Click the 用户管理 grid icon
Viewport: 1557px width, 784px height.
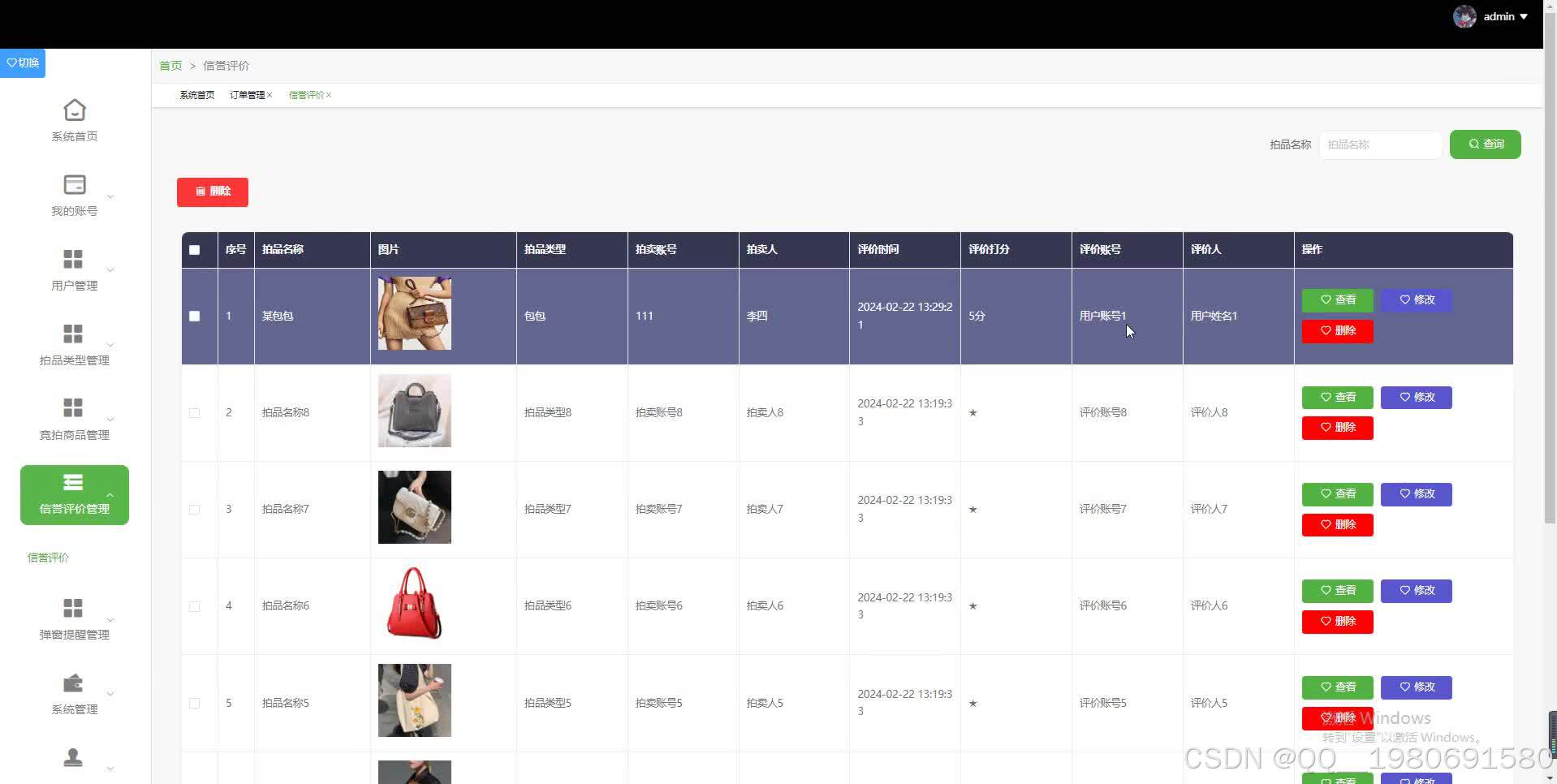pos(73,259)
